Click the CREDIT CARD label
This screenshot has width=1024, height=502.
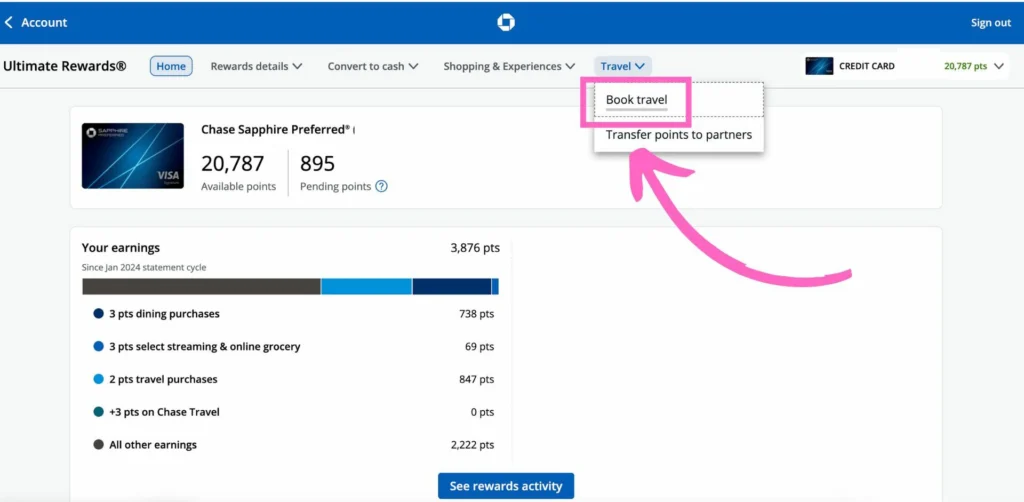pos(867,66)
